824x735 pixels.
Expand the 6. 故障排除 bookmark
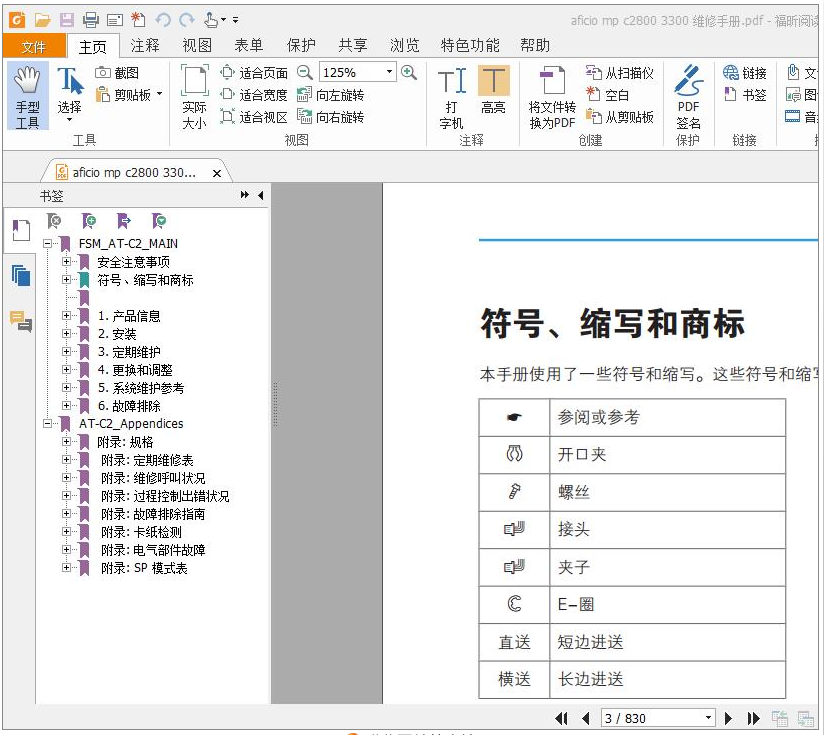click(66, 405)
